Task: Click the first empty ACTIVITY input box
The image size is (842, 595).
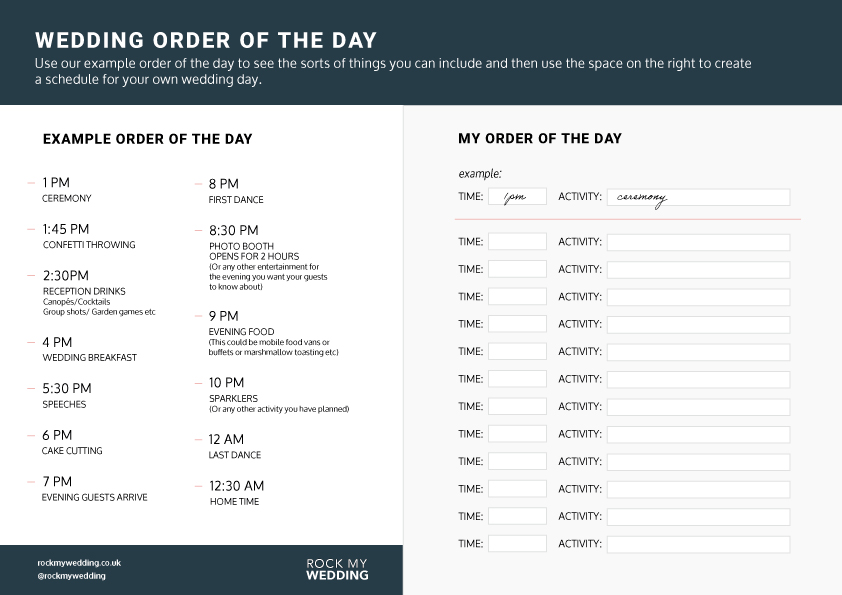Action: pos(698,242)
